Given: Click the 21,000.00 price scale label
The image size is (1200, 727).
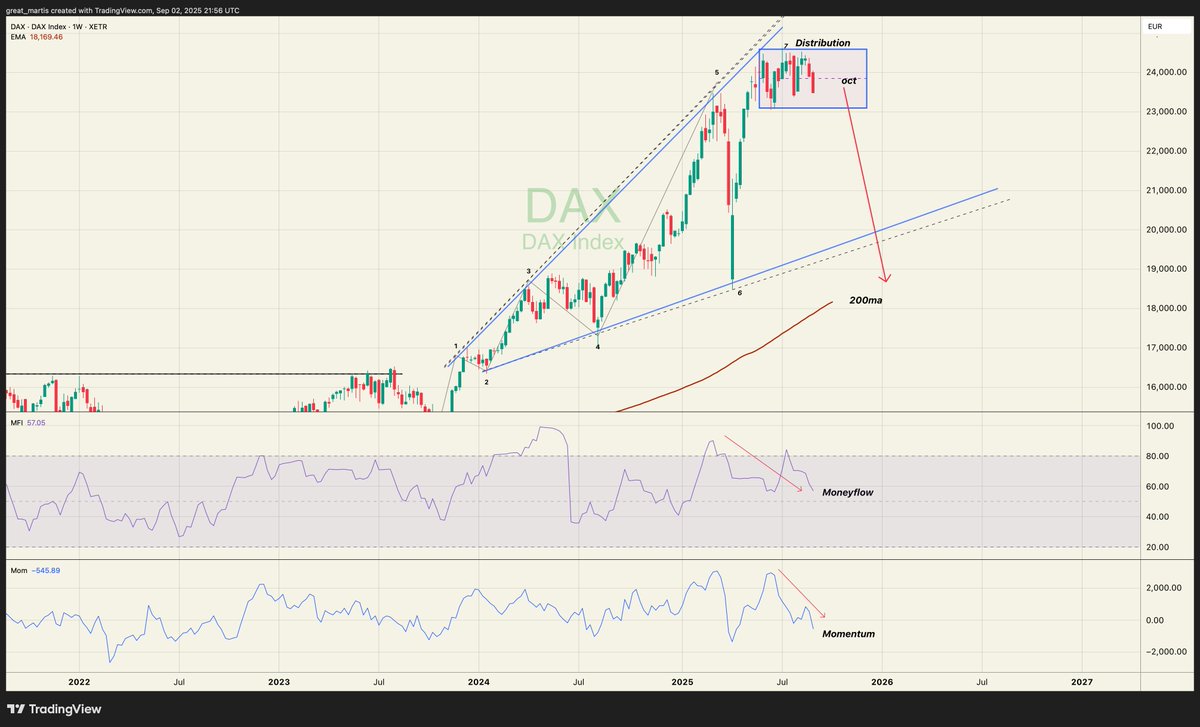Looking at the screenshot, I should (1165, 190).
